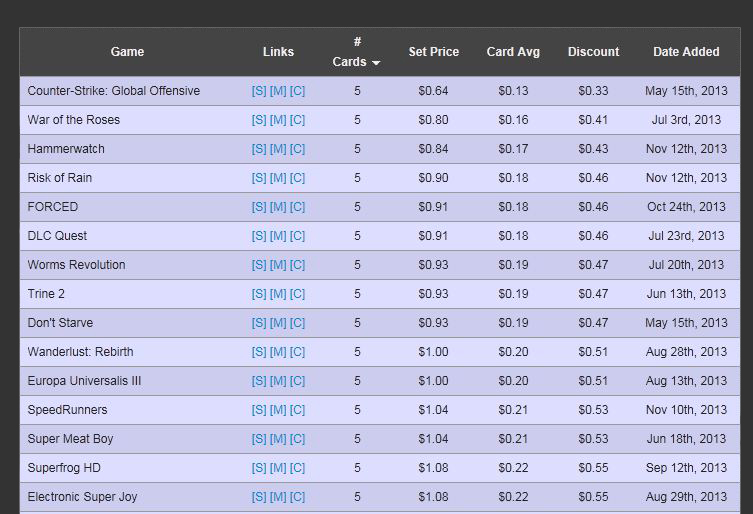Click the $0.64 set price value
753x514 pixels.
click(433, 91)
